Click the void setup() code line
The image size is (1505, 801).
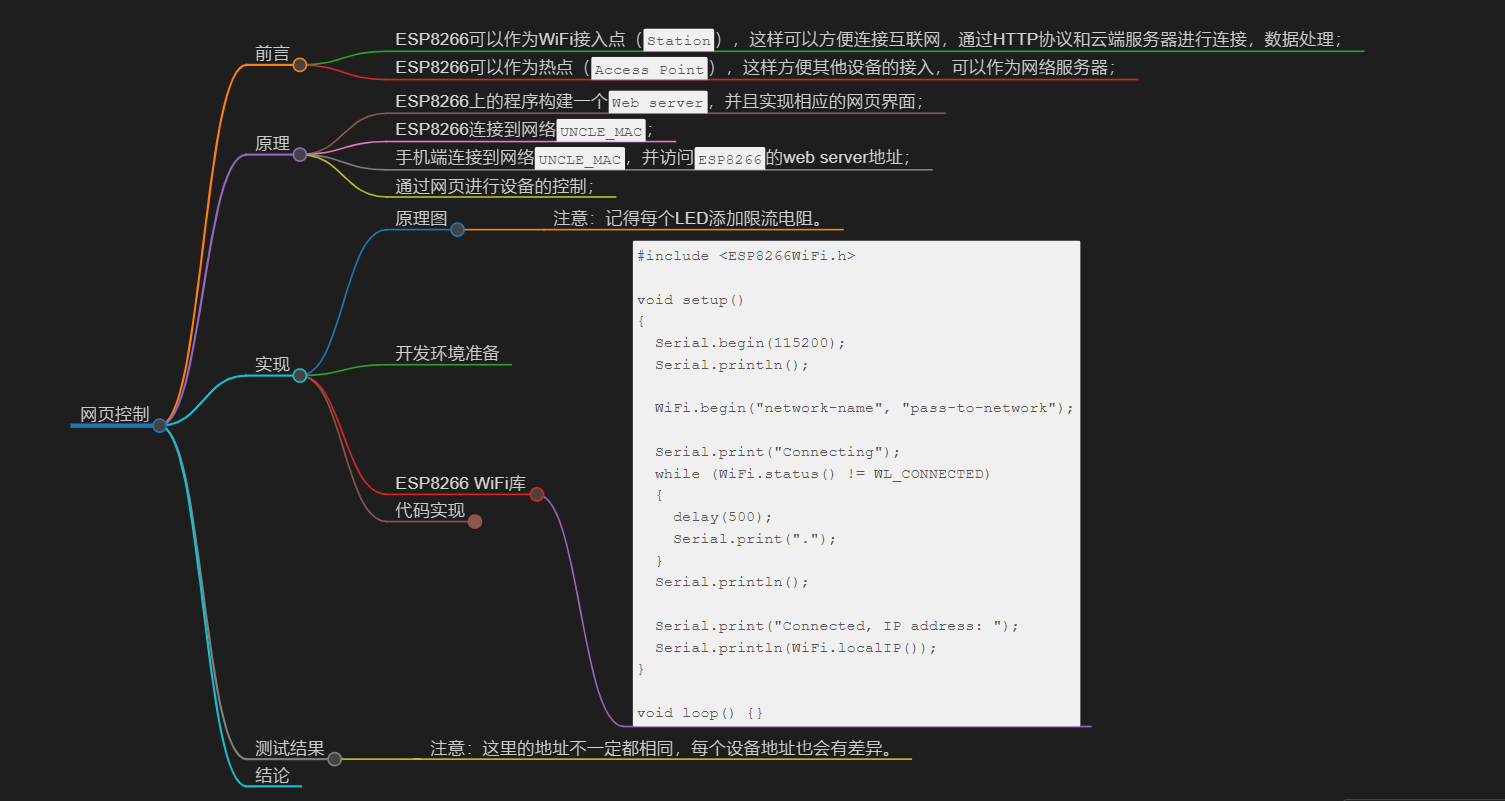[x=691, y=300]
